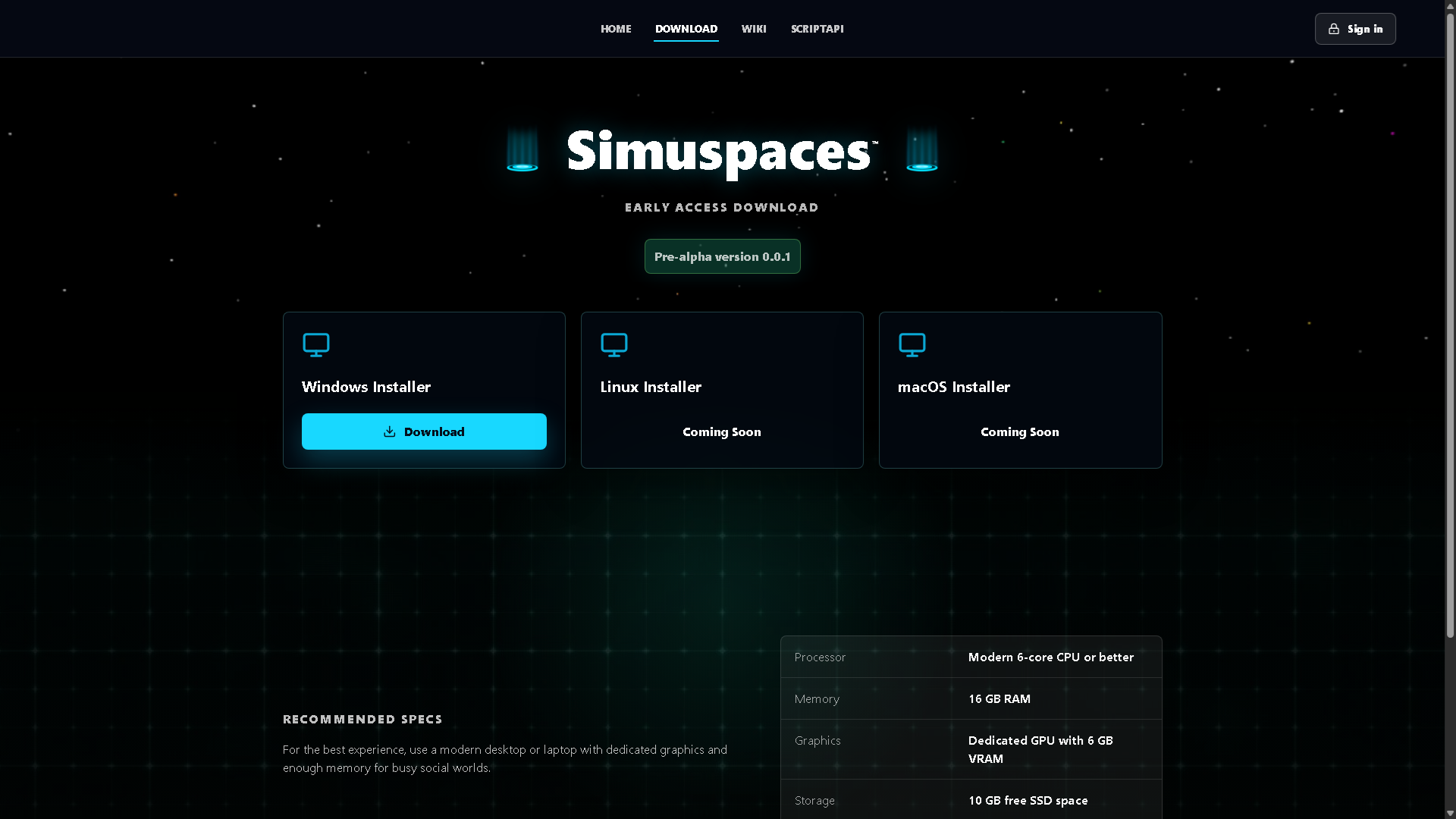Click Coming Soon under Linux Installer
This screenshot has width=1456, height=819.
[x=722, y=431]
